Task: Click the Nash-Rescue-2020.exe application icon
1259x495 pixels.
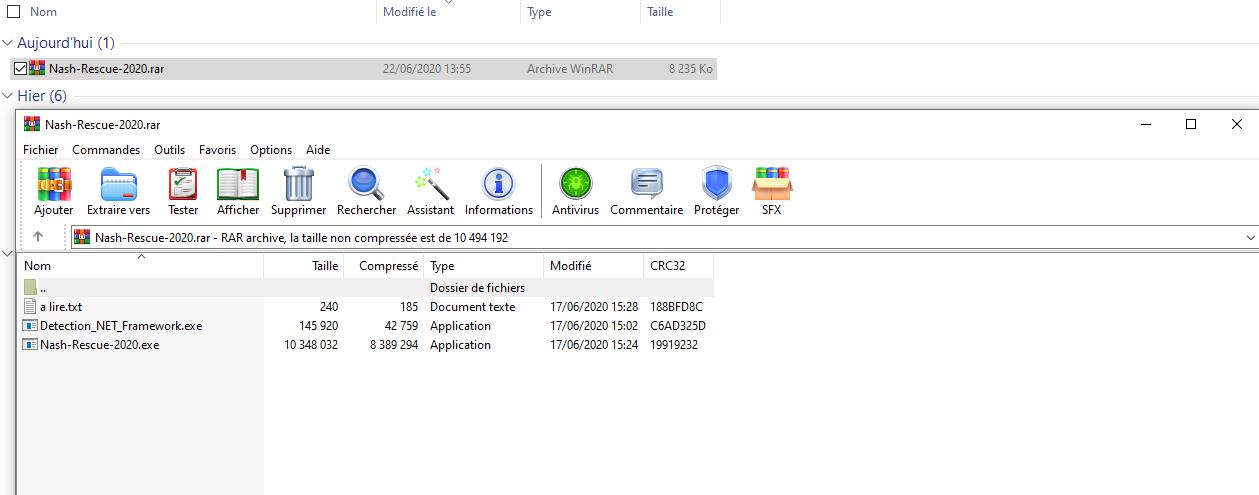Action: pyautogui.click(x=30, y=345)
